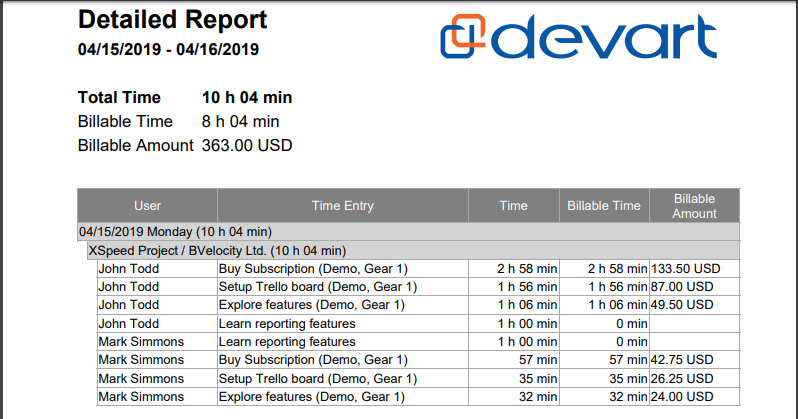Select the 'Billable Amount' summary label
This screenshot has height=419, width=798.
pyautogui.click(x=136, y=145)
